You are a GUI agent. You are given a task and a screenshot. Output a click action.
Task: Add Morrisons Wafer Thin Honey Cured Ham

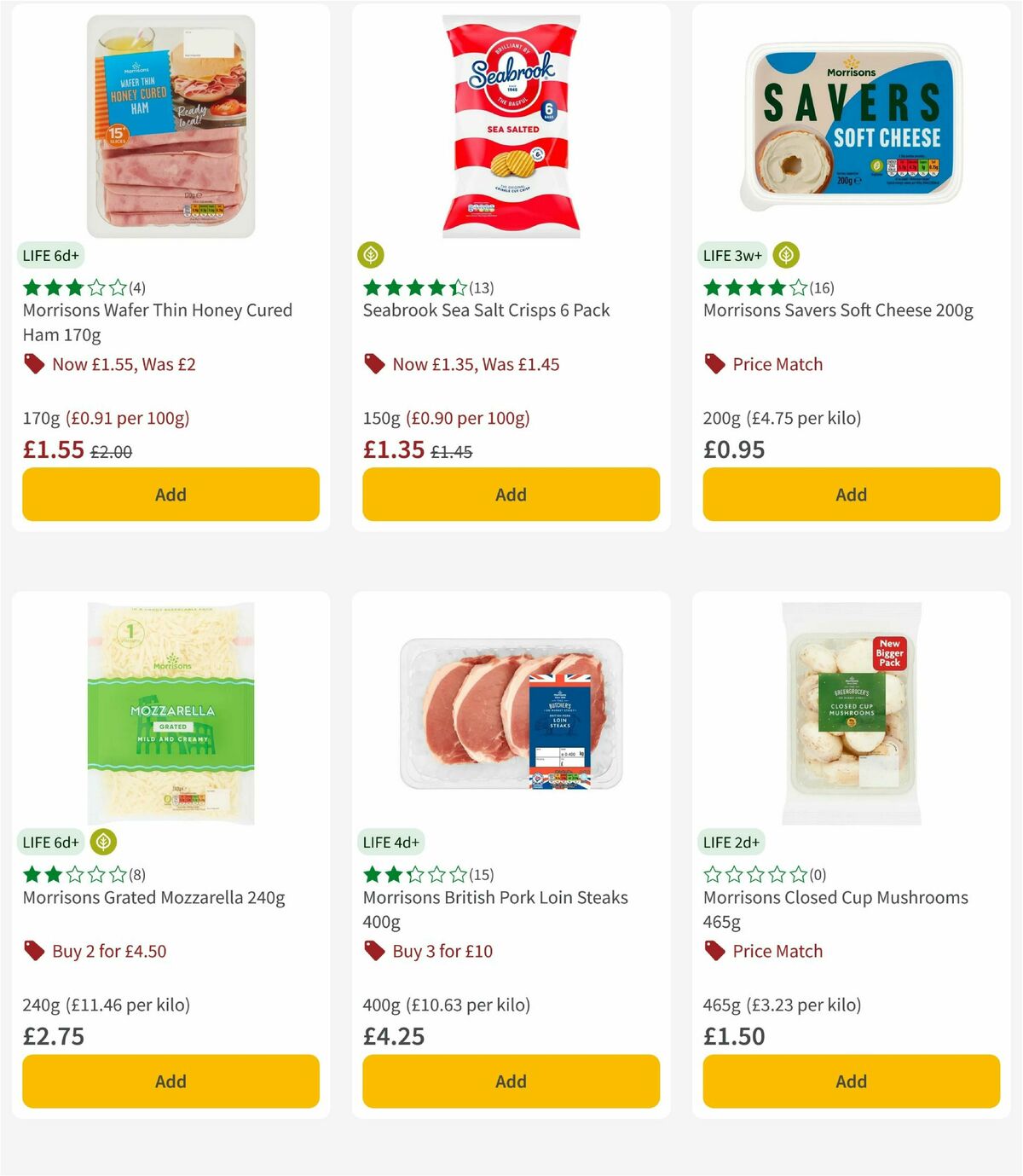point(170,494)
